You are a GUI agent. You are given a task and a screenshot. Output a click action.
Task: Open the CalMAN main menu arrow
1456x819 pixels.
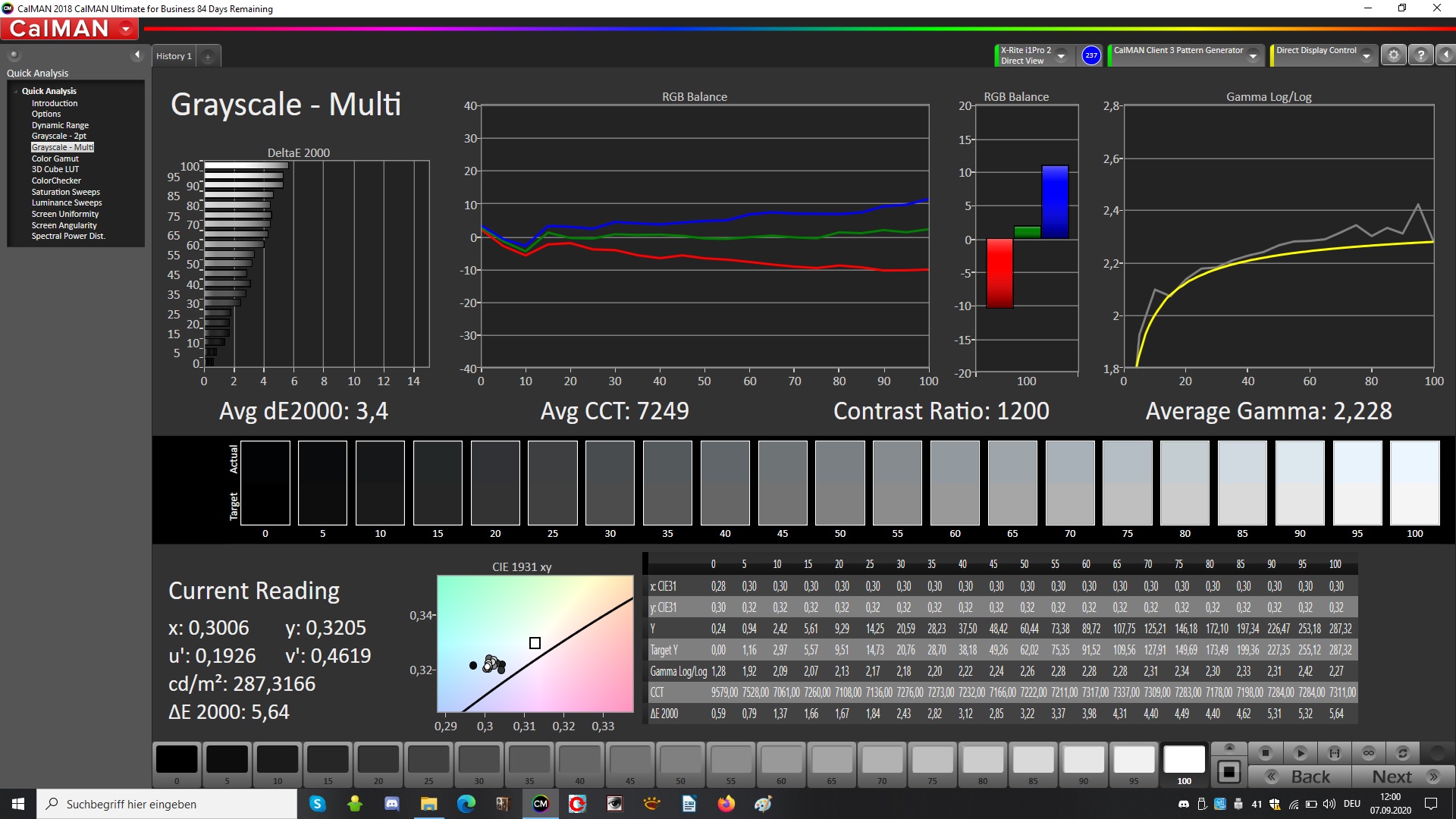tap(125, 29)
